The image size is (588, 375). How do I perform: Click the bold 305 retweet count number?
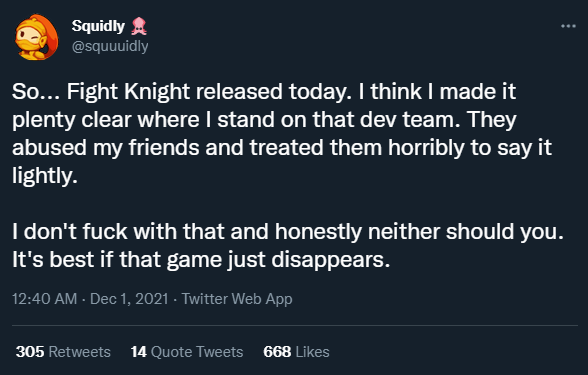(30, 352)
